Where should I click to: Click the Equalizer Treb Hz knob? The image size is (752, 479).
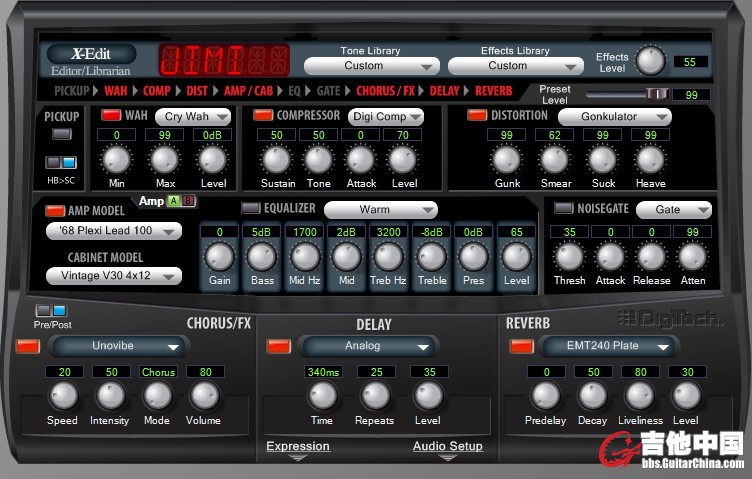click(388, 257)
